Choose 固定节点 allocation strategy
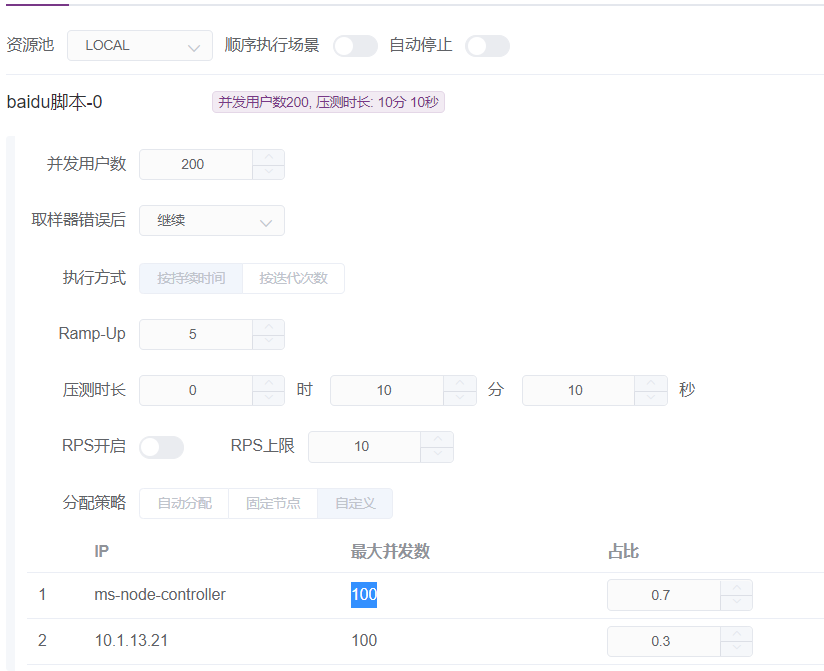This screenshot has height=671, width=824. (273, 503)
